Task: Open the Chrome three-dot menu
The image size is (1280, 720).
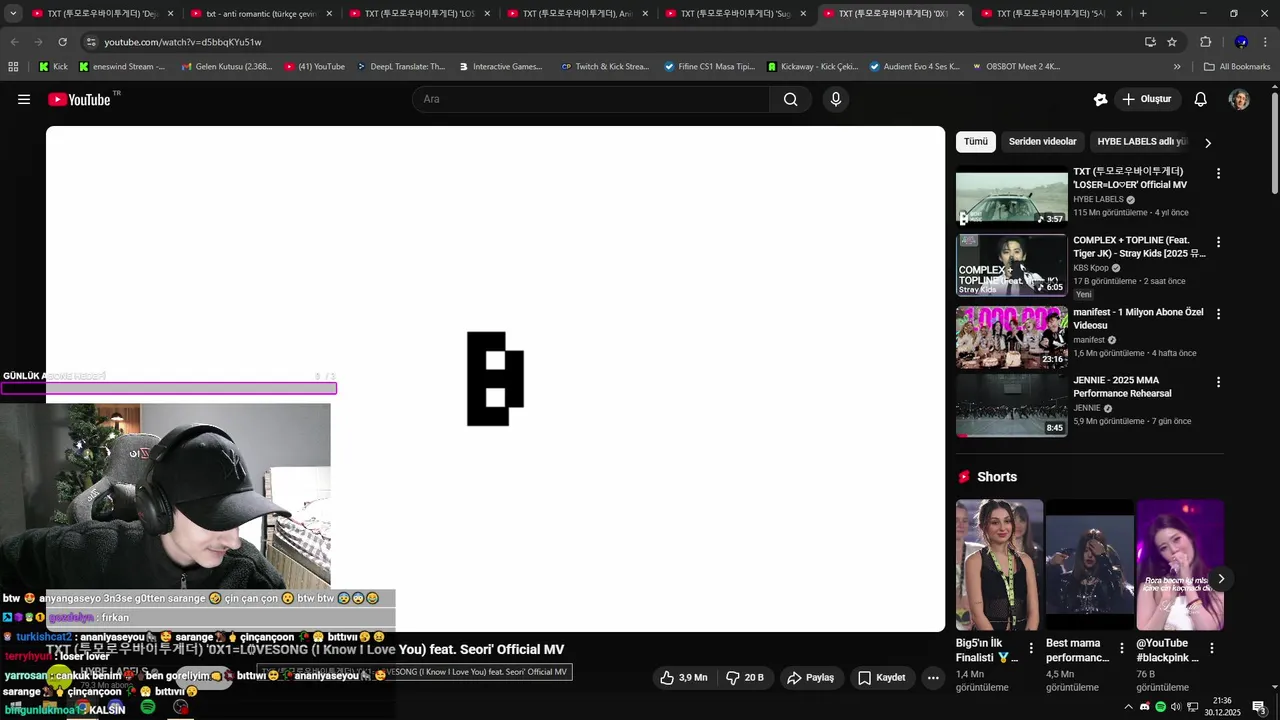Action: pyautogui.click(x=1266, y=42)
